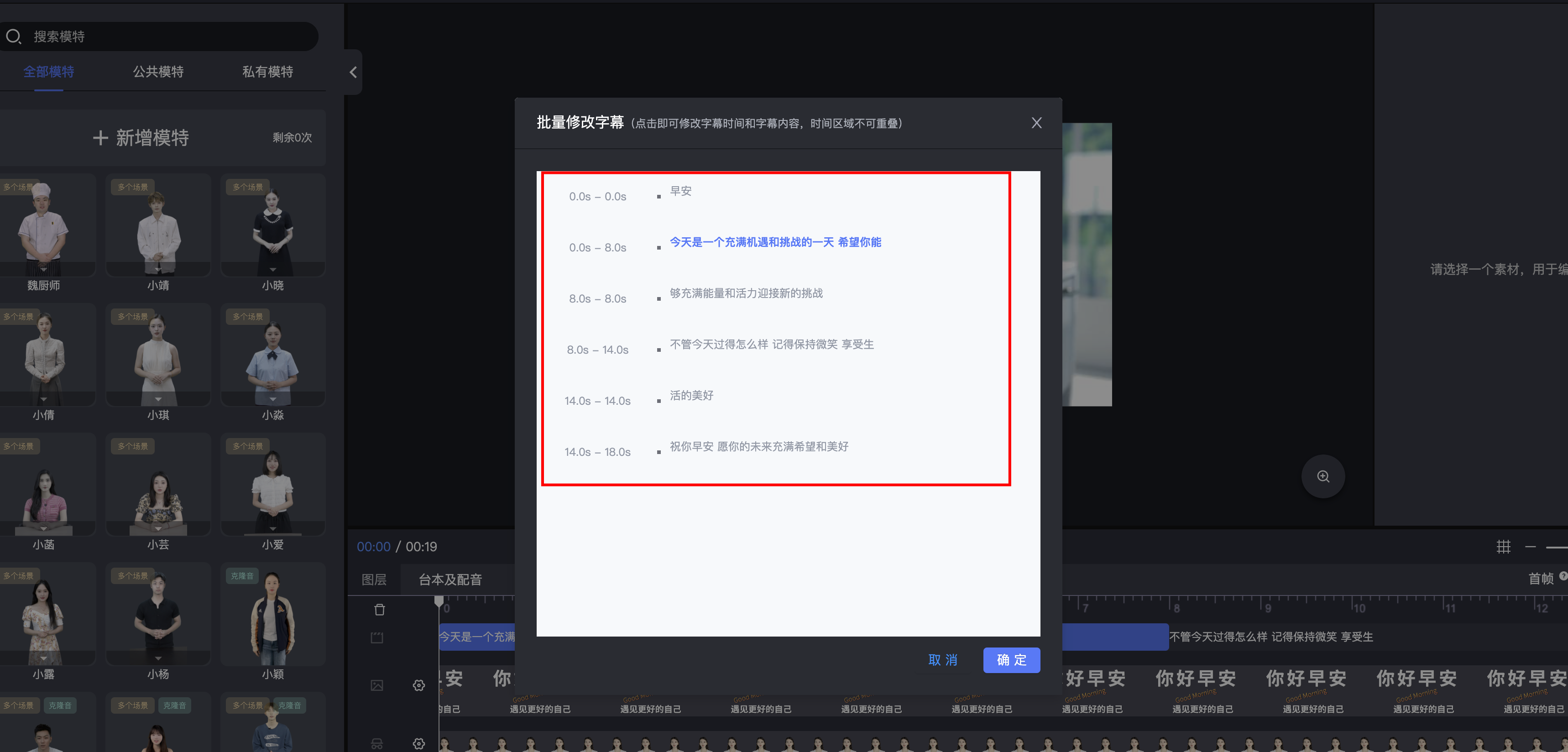
Task: Click the trash delete icon in timeline
Action: (379, 609)
